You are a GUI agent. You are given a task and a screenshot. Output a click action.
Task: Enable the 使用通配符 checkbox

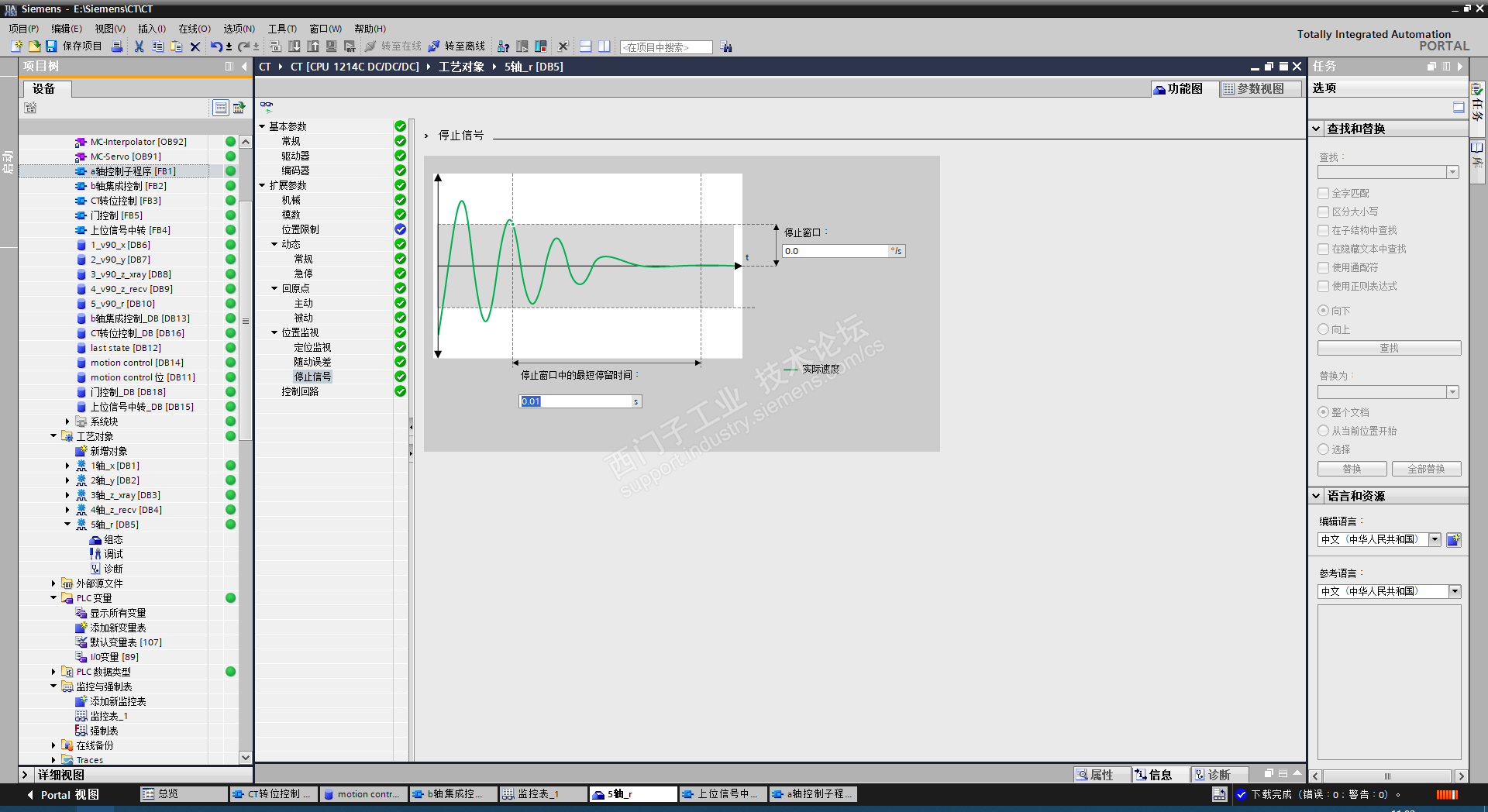coord(1324,267)
